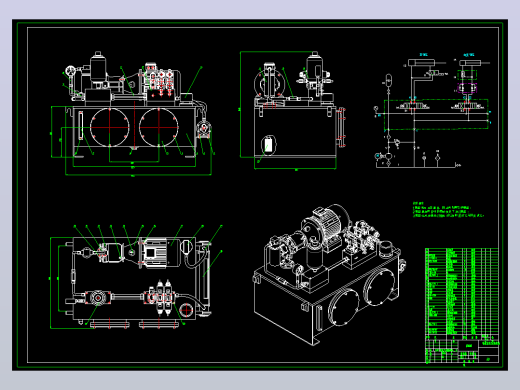Screen dimensions: 520x390
Task: Select the top plan view of the pump station
Action: 136,277
